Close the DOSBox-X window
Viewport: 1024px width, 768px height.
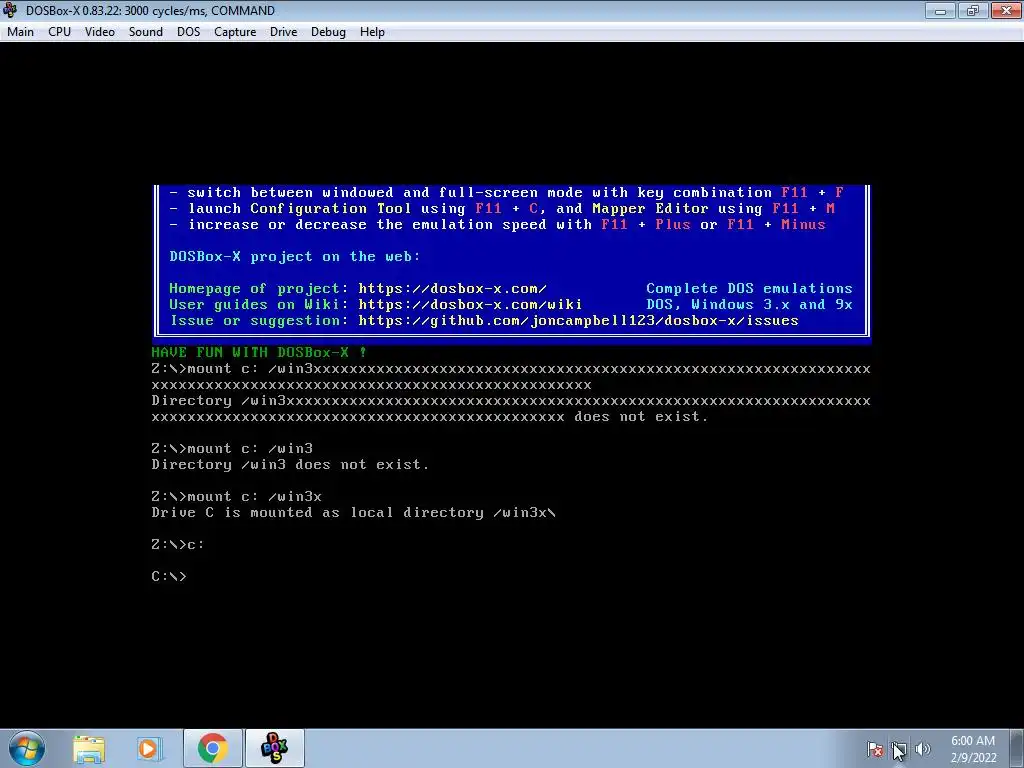coord(1006,10)
